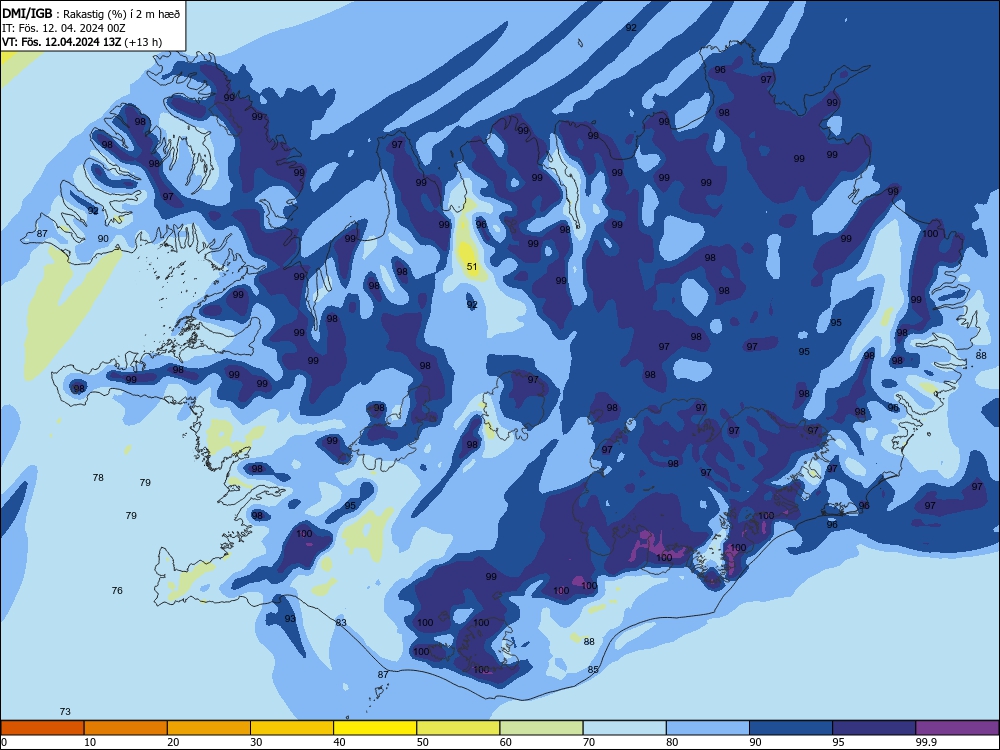This screenshot has width=1000, height=750.
Task: Click the map value 76 over the sea
Action: point(117,591)
